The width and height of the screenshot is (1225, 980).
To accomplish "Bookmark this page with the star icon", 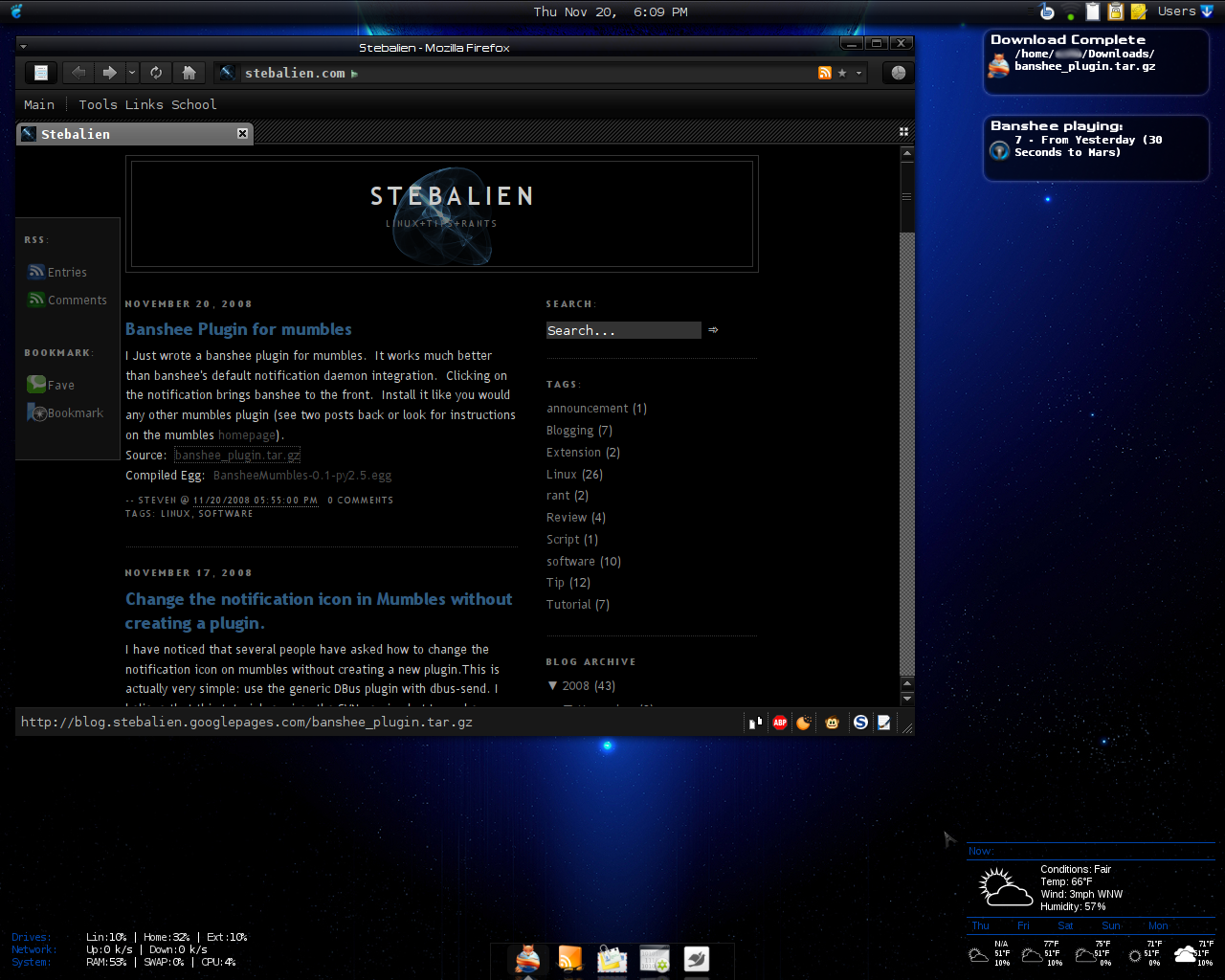I will [842, 73].
